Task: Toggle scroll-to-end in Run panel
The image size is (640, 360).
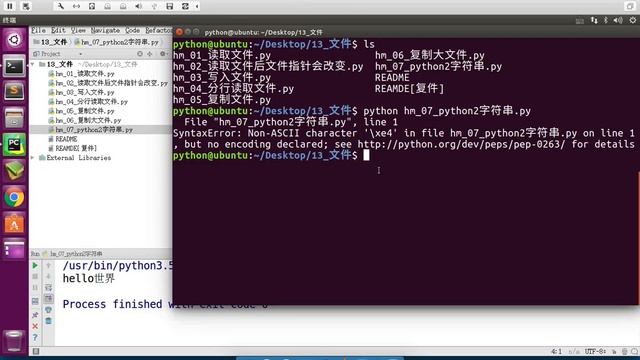Action: pyautogui.click(x=49, y=299)
